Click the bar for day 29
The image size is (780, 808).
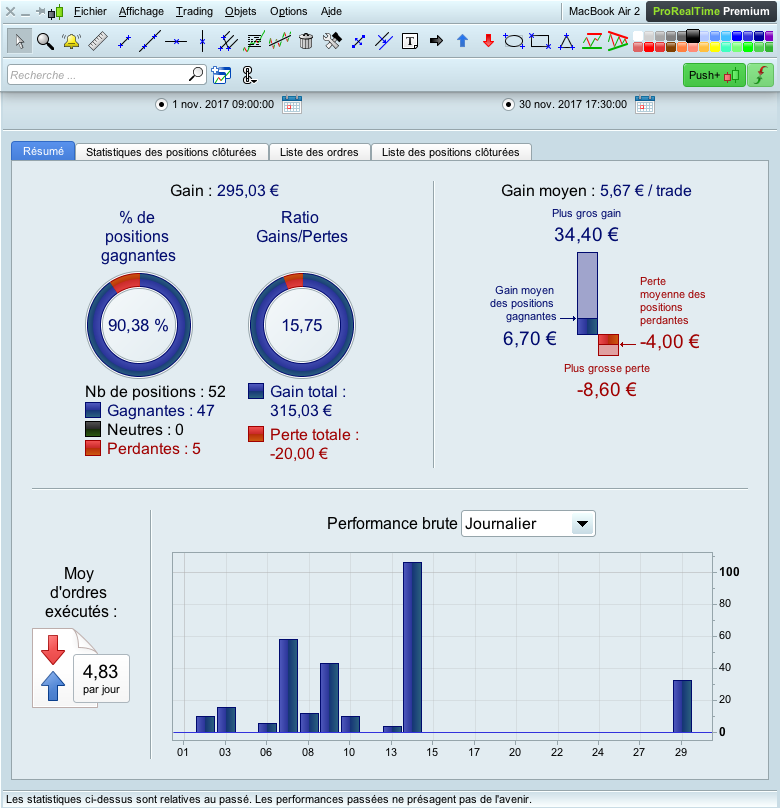pos(683,706)
